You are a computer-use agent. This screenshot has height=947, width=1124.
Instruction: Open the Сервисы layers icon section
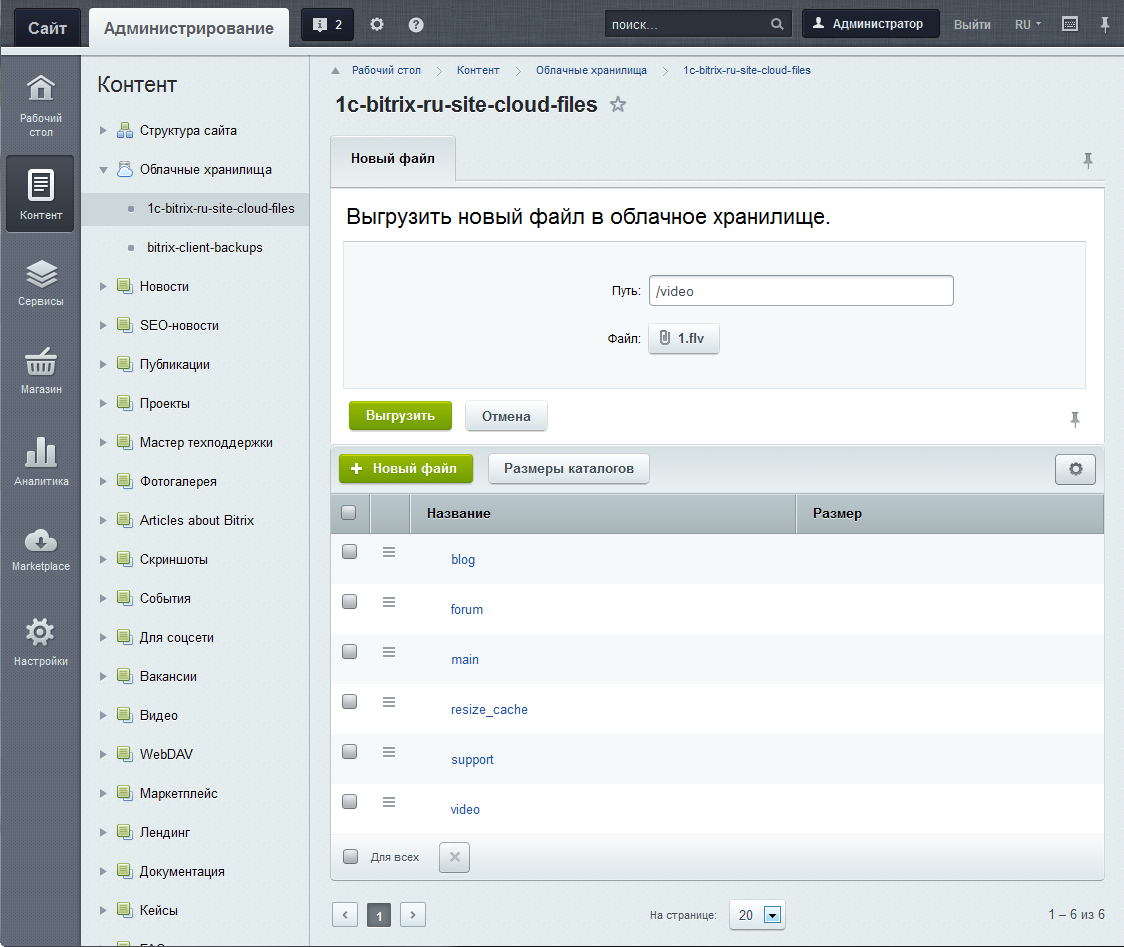[x=40, y=281]
